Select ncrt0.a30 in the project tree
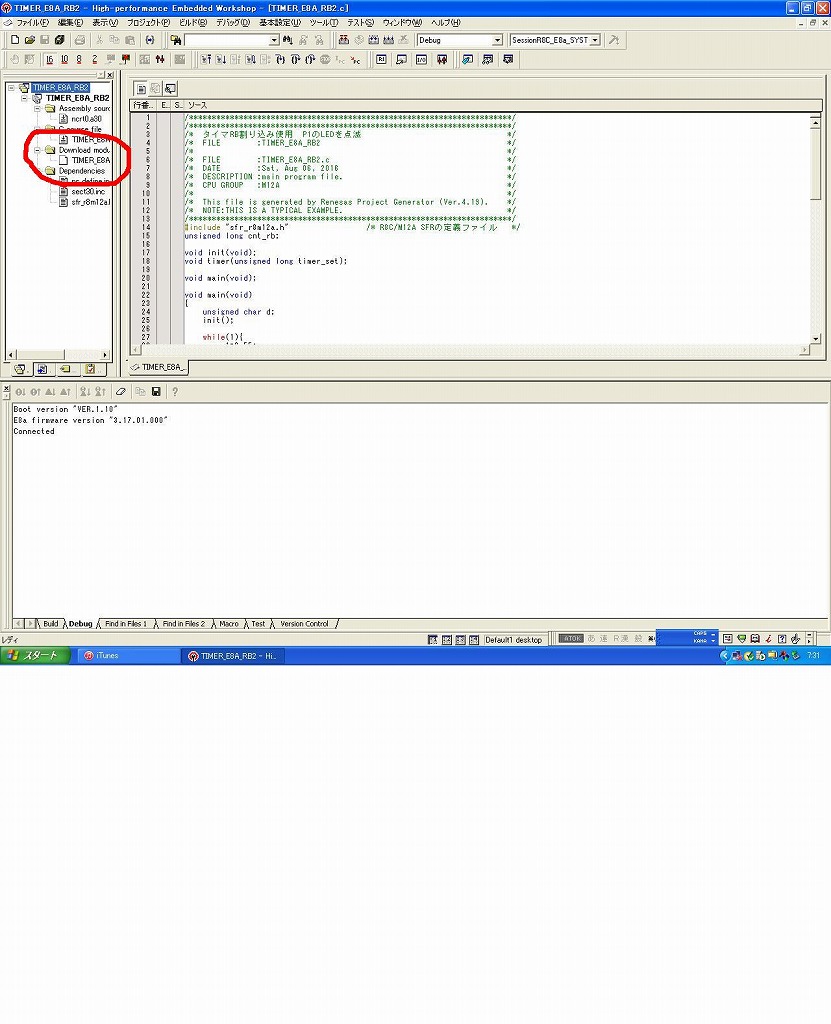831x1024 pixels. point(86,119)
